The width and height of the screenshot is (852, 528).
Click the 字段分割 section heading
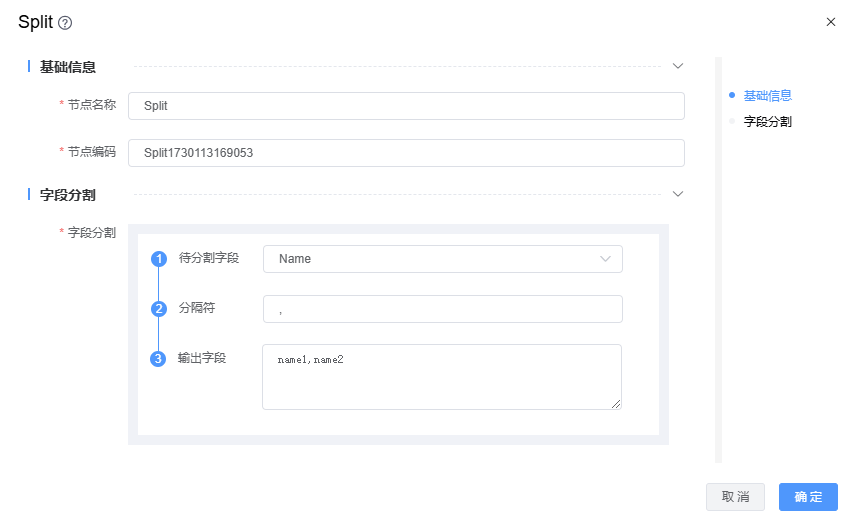[x=68, y=194]
